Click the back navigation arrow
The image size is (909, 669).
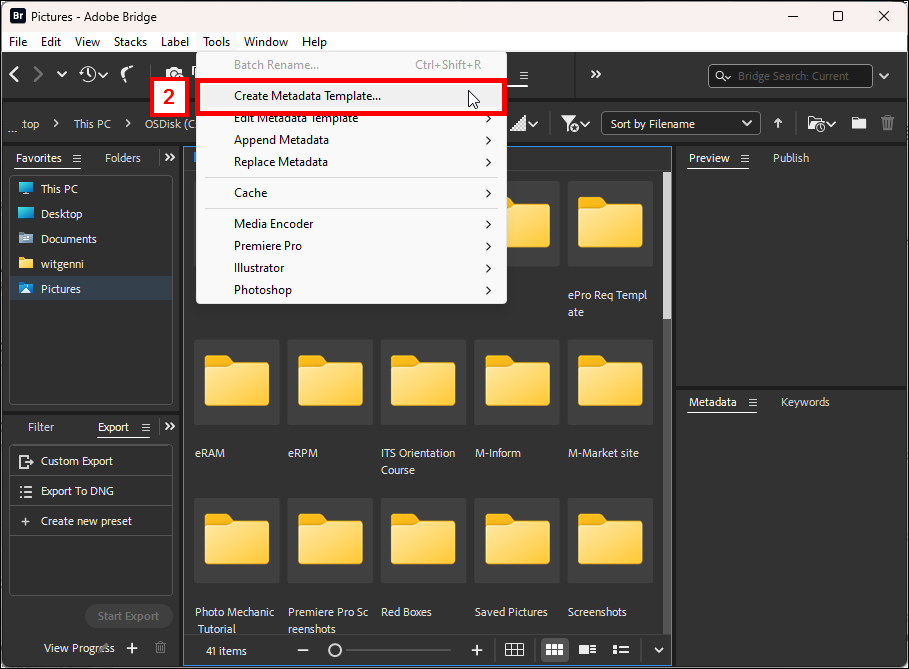point(14,74)
